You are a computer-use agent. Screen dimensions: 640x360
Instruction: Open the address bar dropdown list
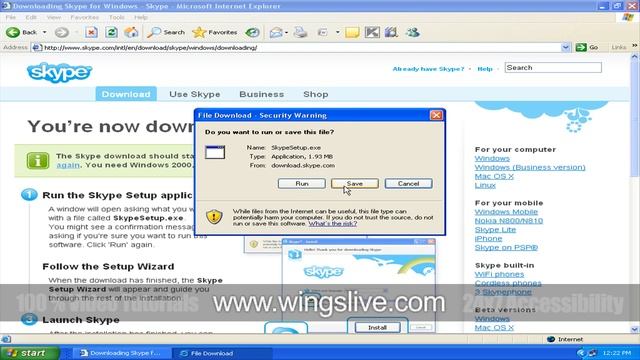565,48
